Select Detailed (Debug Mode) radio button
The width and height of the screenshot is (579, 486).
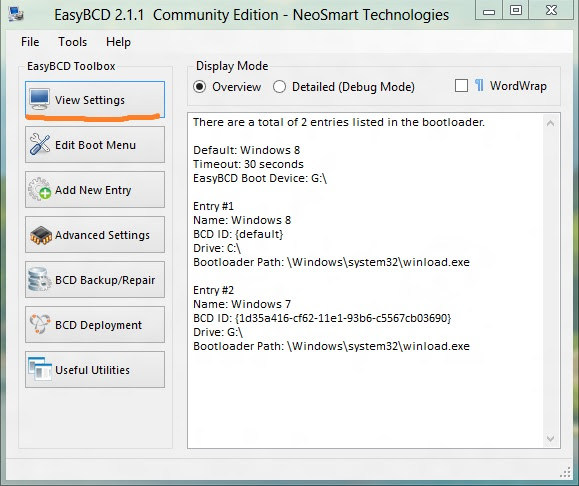coord(279,87)
